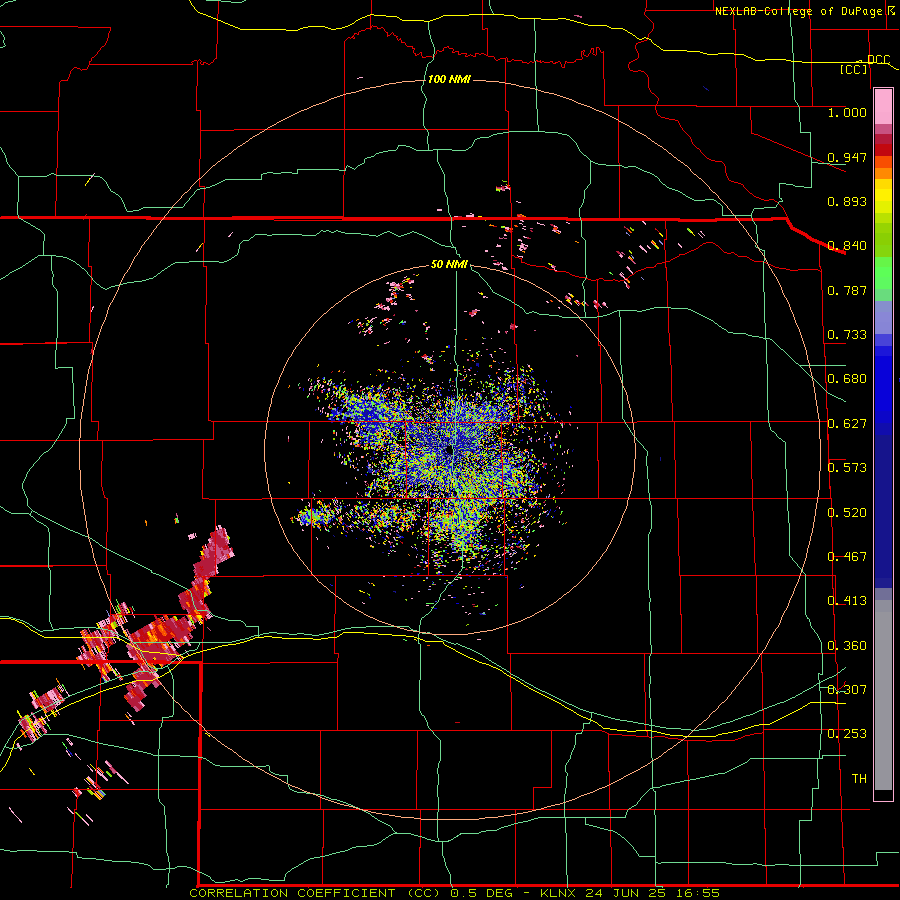
Task: Click the 0.627 scale value
Action: 847,424
